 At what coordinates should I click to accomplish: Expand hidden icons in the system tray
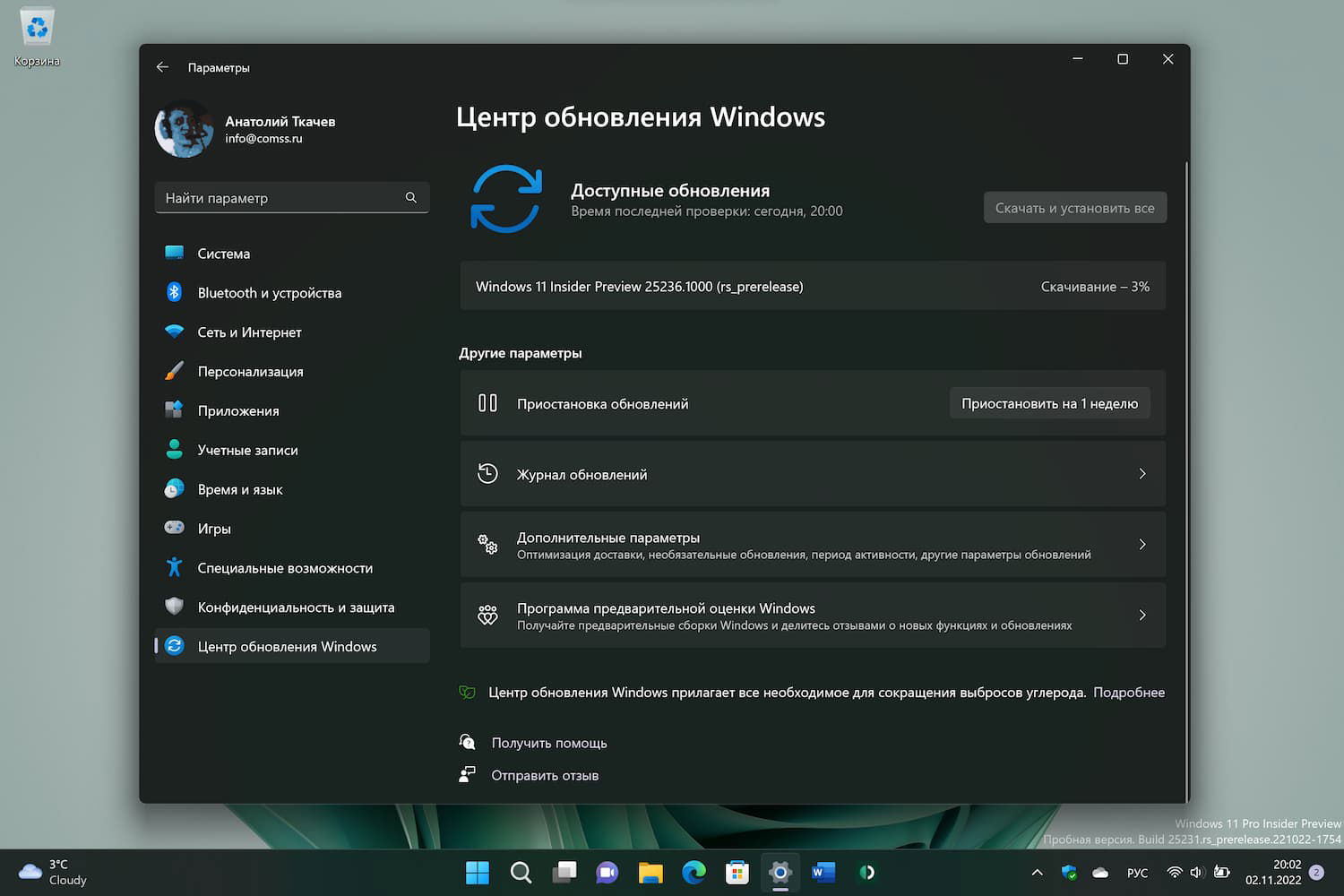tap(1037, 872)
